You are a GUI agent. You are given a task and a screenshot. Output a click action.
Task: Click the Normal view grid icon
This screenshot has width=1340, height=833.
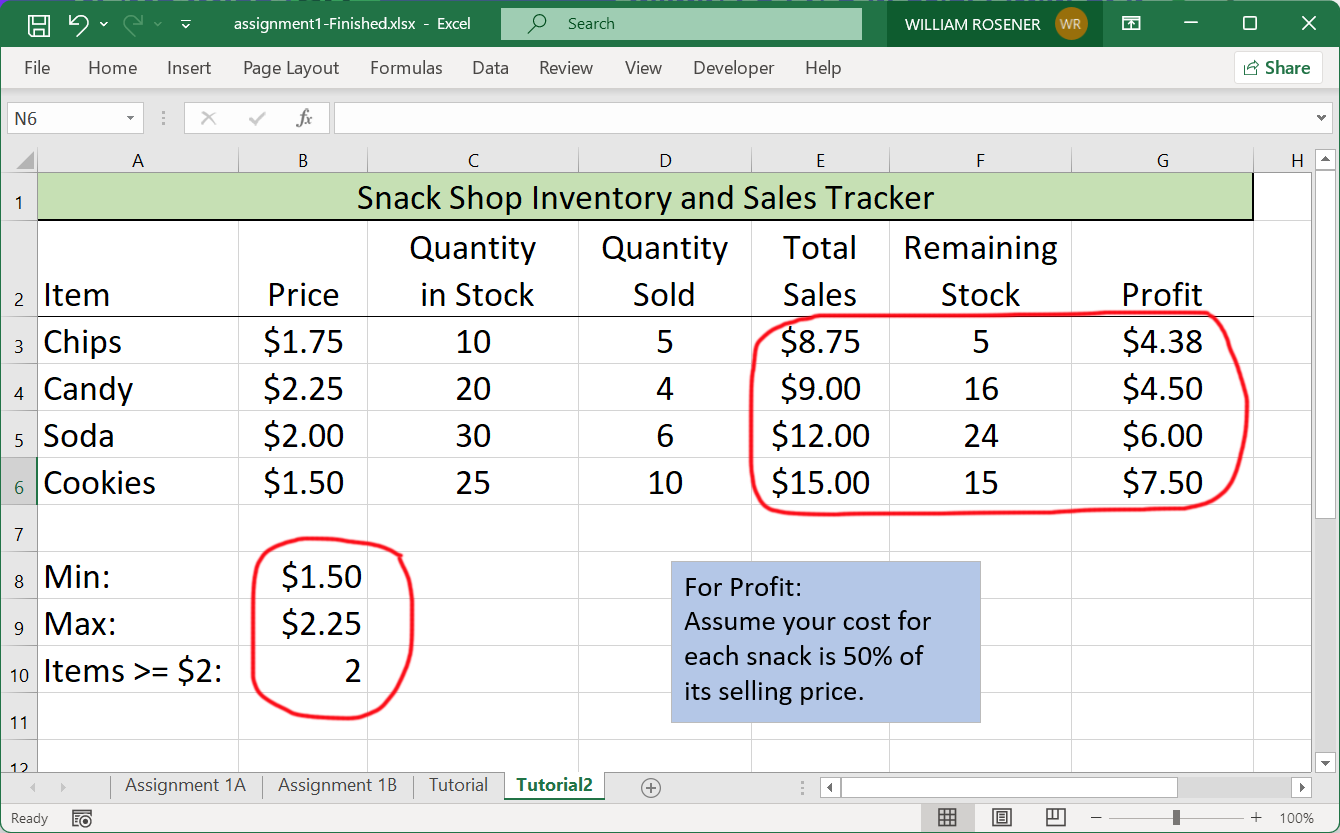click(x=947, y=818)
